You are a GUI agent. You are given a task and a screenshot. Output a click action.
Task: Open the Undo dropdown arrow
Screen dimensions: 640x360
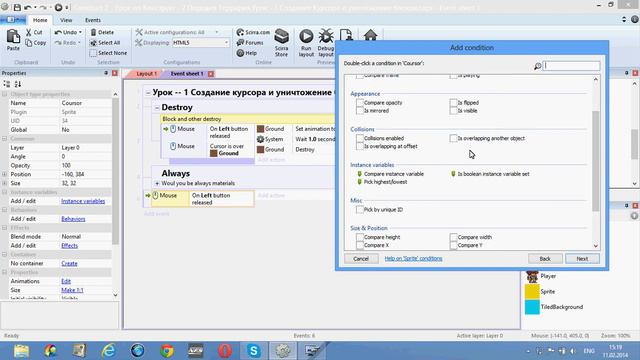point(80,32)
